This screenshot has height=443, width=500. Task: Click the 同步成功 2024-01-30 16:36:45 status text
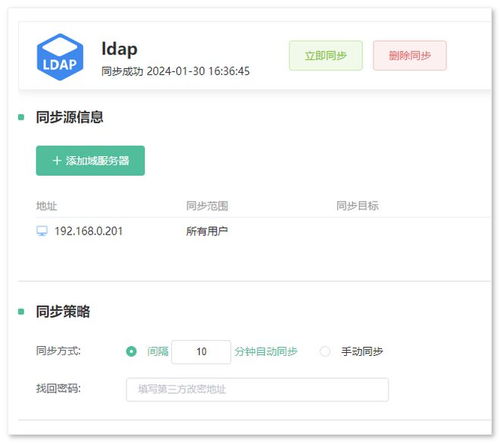[x=175, y=71]
